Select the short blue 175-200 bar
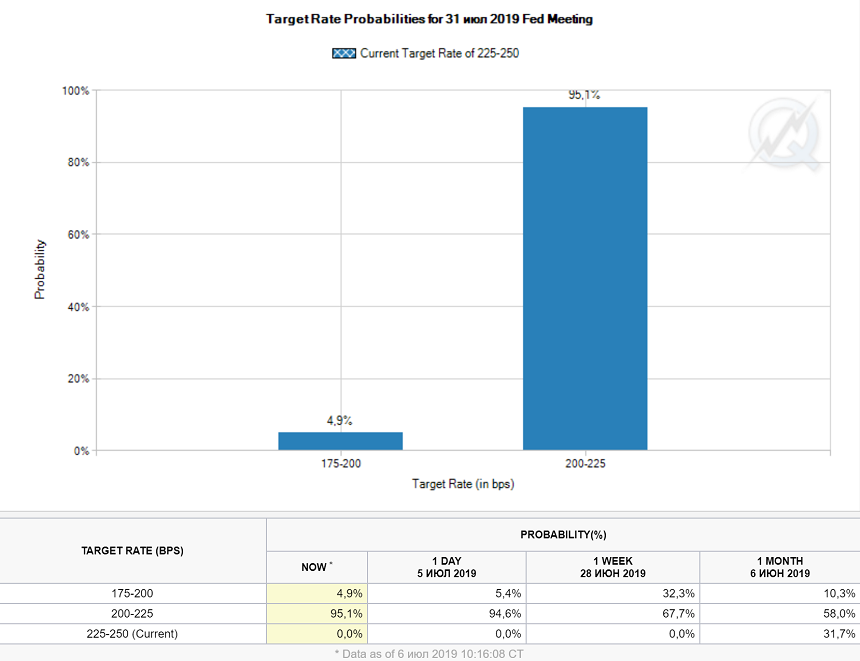This screenshot has width=860, height=661. pyautogui.click(x=340, y=441)
